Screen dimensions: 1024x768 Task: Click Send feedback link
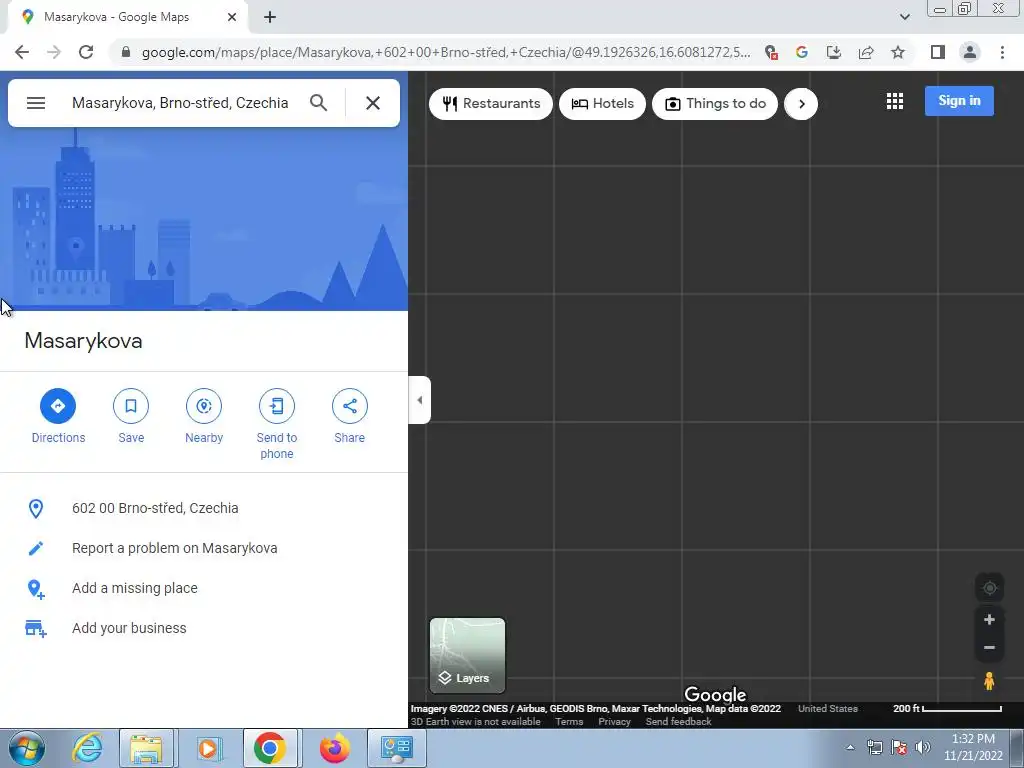(x=678, y=722)
